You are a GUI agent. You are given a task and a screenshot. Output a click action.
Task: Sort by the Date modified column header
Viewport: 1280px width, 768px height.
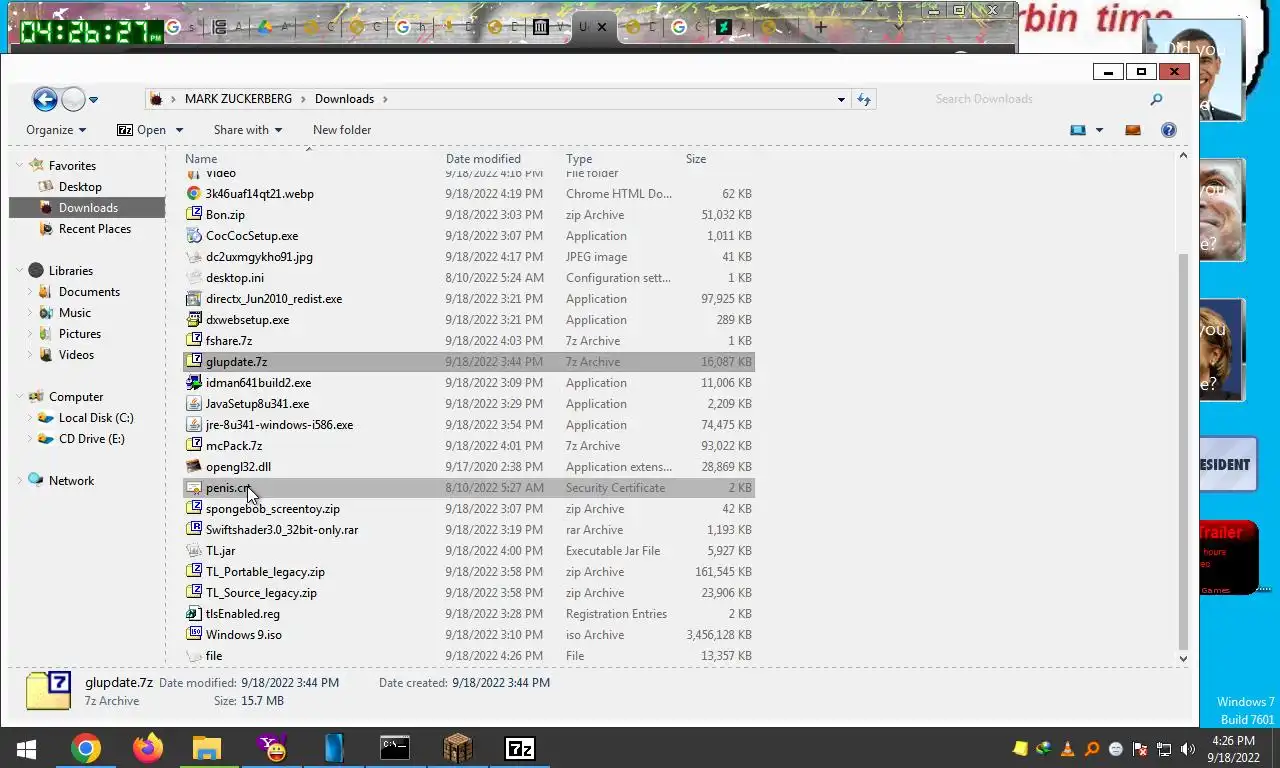tap(483, 159)
